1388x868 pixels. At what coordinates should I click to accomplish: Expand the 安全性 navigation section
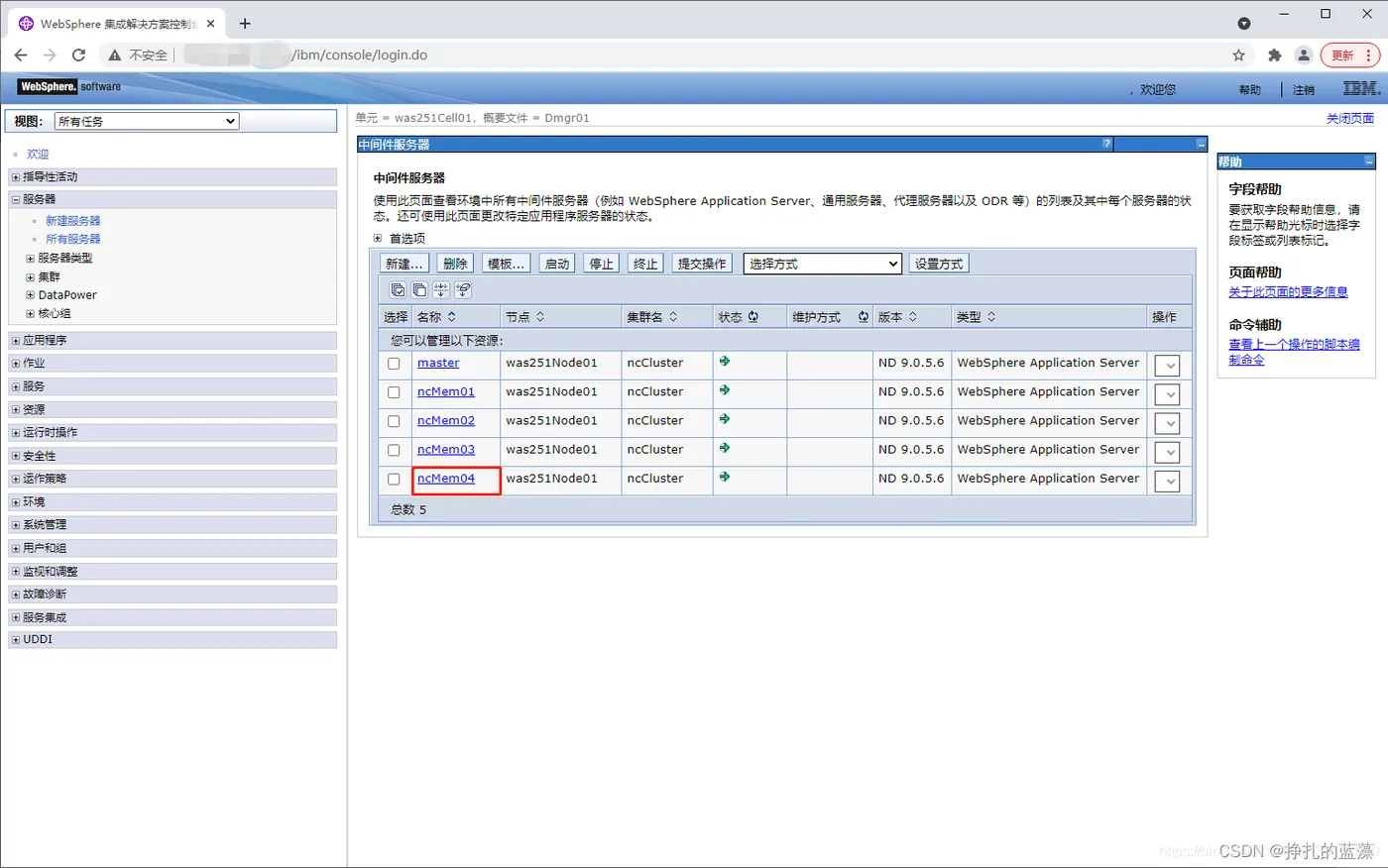click(16, 456)
